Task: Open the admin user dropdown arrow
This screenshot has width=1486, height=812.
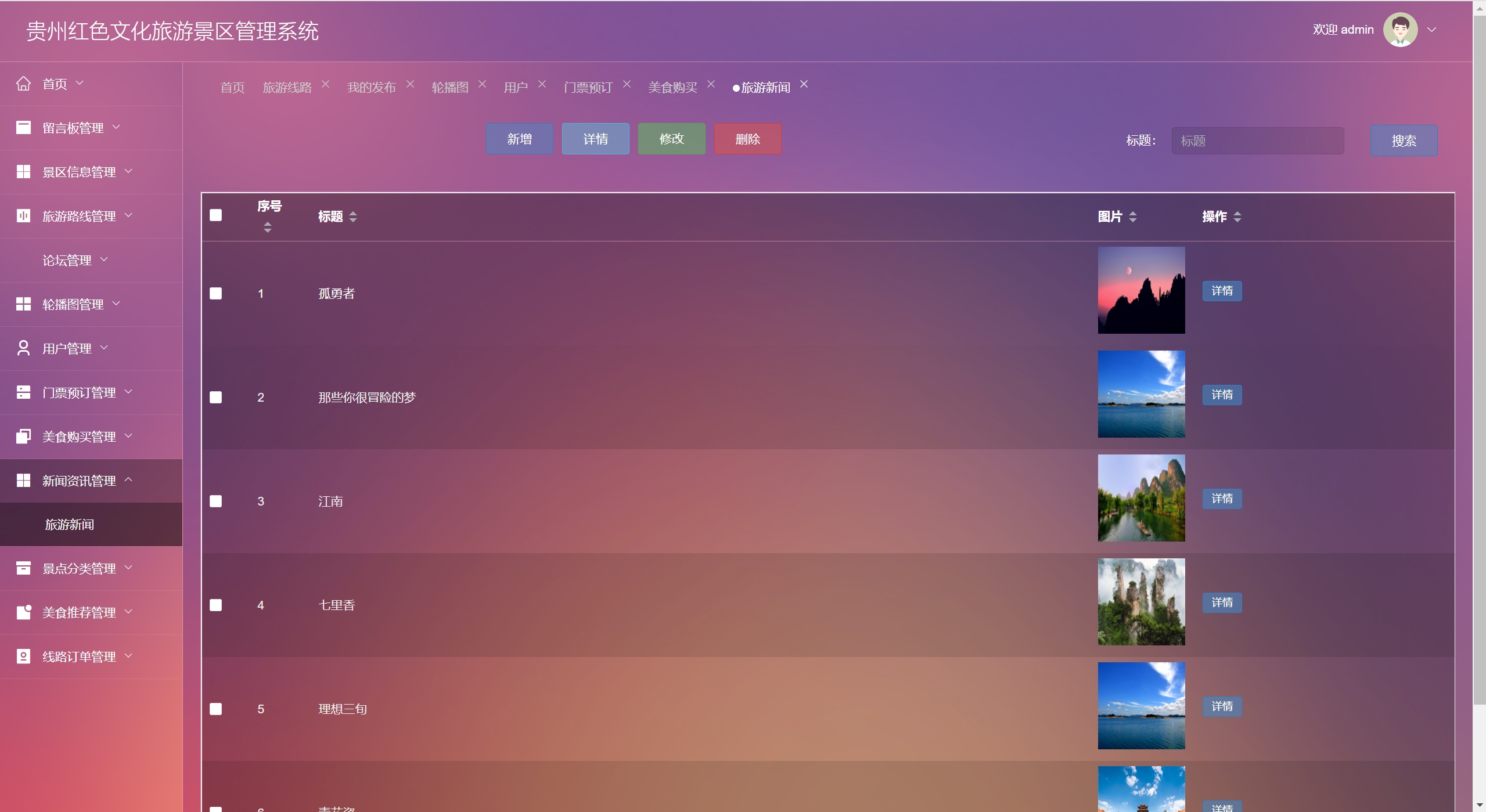Action: click(1432, 30)
